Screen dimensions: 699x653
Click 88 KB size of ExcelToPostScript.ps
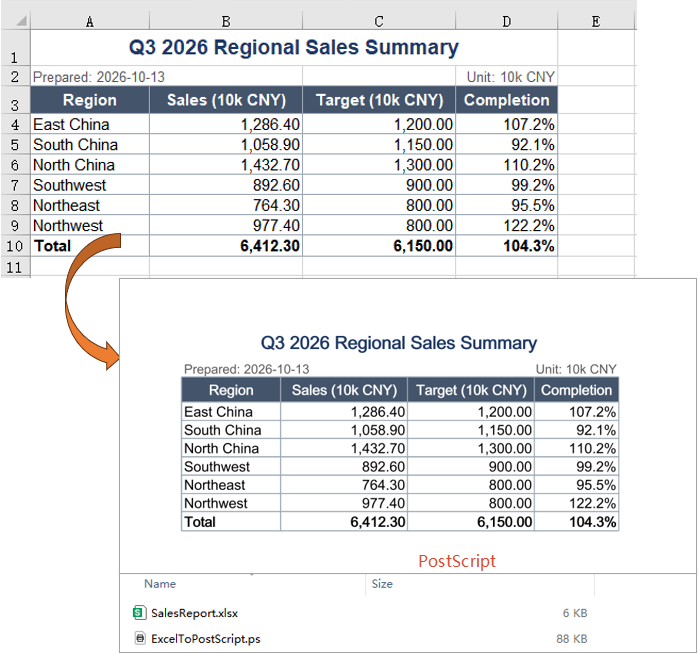pos(572,639)
